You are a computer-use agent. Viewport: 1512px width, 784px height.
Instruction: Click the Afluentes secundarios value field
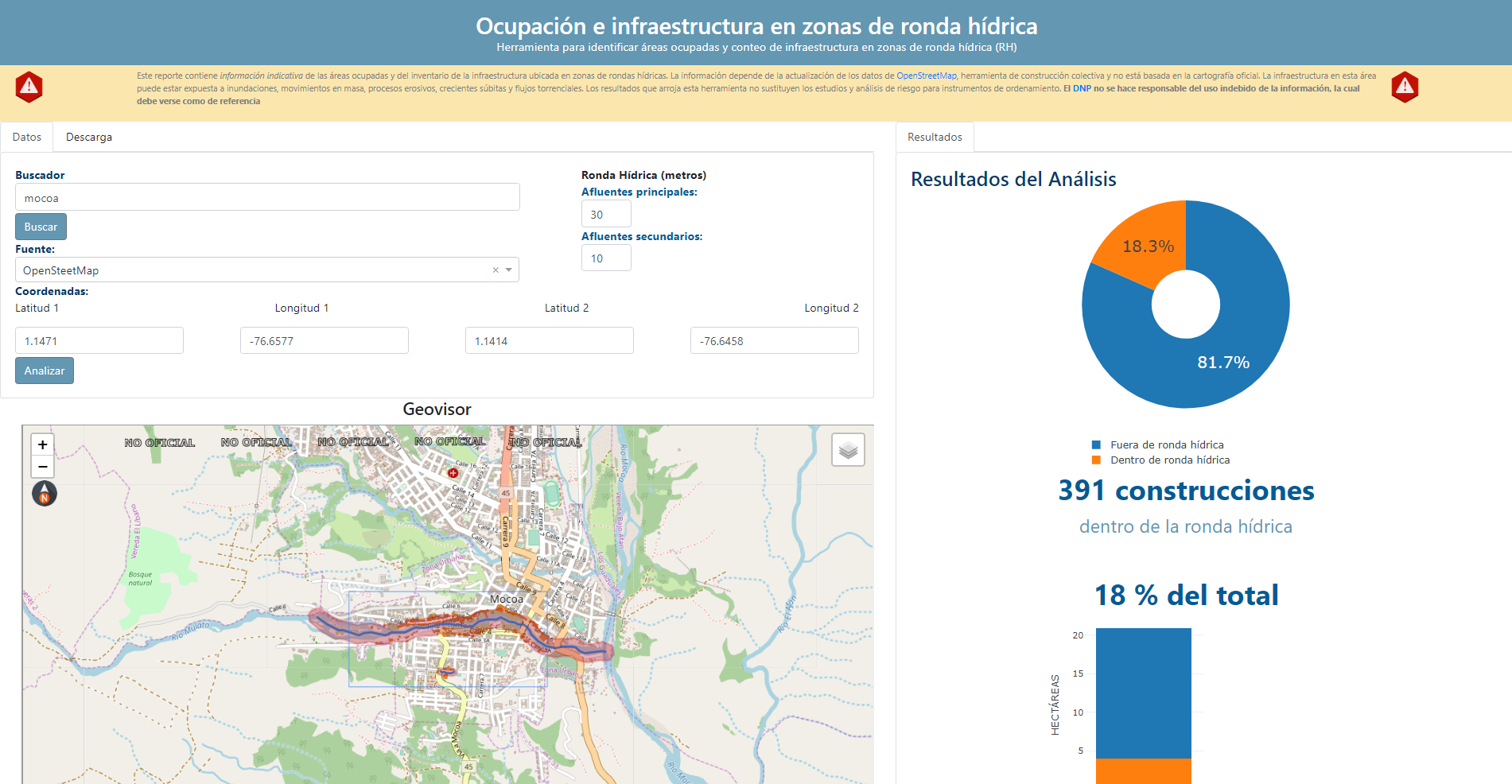pyautogui.click(x=606, y=258)
